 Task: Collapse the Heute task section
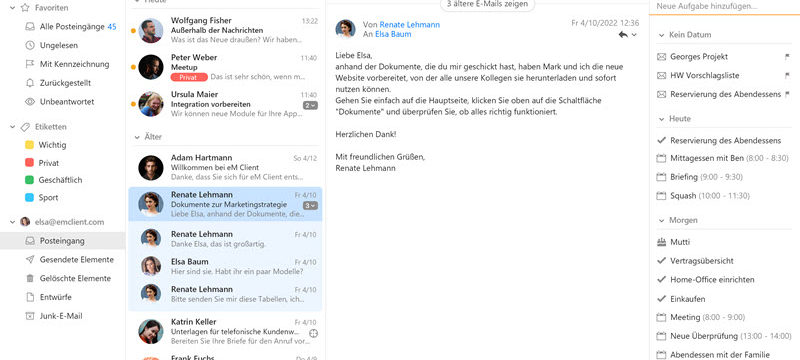[661, 119]
